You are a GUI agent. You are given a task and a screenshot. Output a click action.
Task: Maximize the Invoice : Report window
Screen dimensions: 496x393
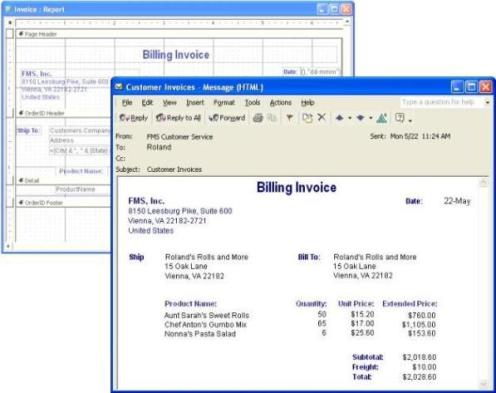[334, 9]
